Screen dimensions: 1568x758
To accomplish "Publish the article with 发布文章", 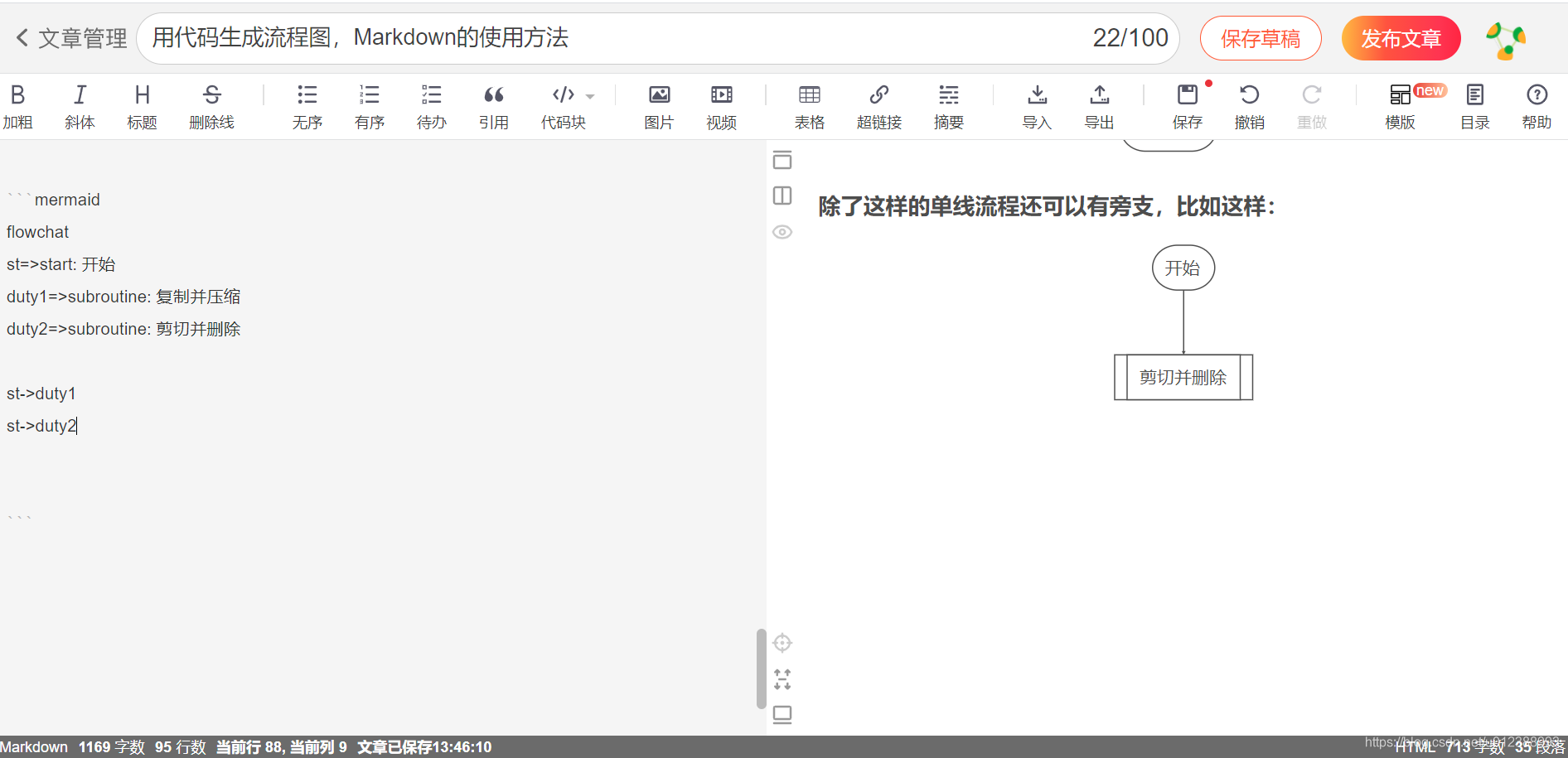I will pos(1401,38).
